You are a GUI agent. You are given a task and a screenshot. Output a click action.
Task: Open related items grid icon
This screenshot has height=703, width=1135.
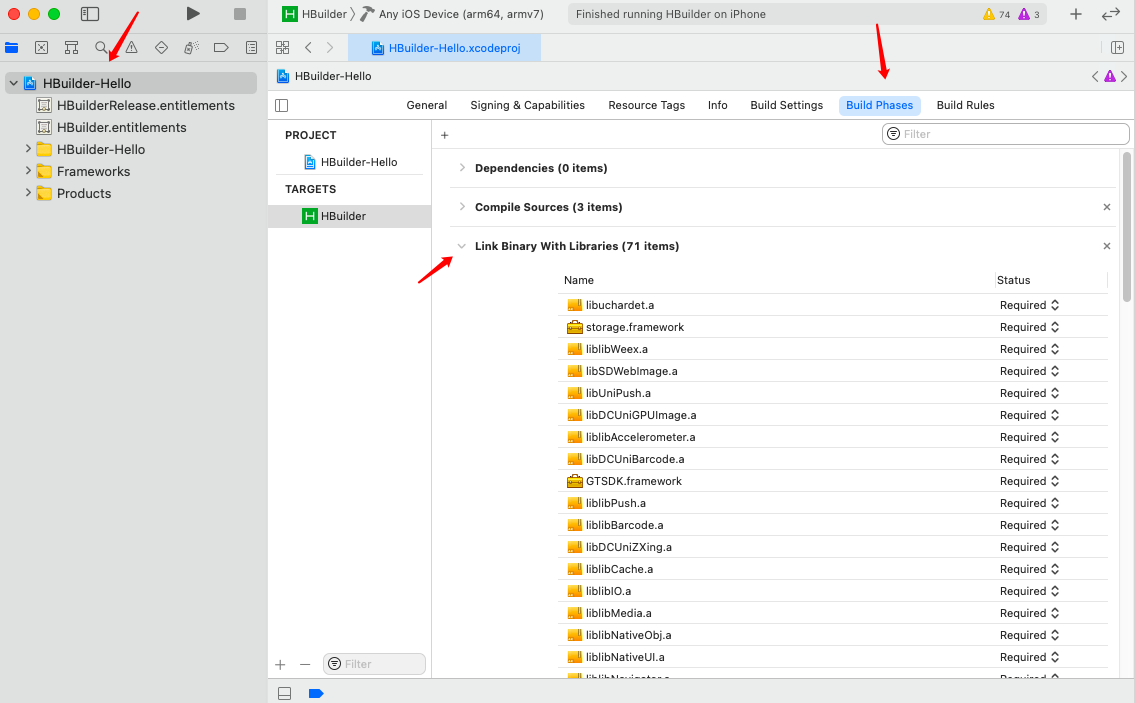[282, 48]
